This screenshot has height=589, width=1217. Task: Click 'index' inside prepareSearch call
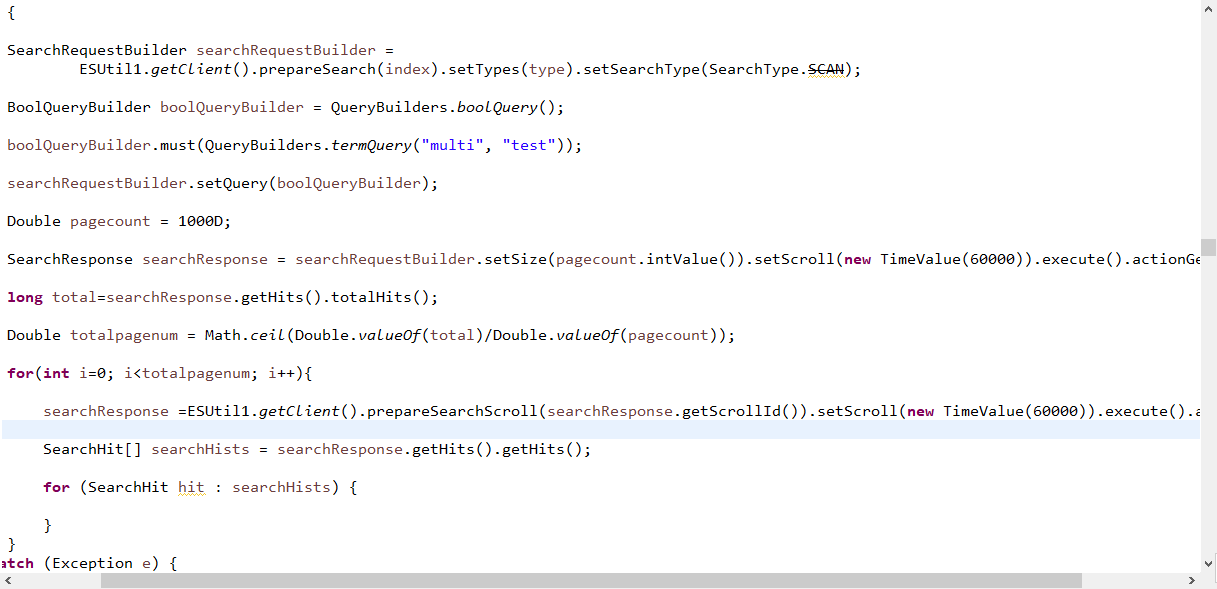[408, 69]
